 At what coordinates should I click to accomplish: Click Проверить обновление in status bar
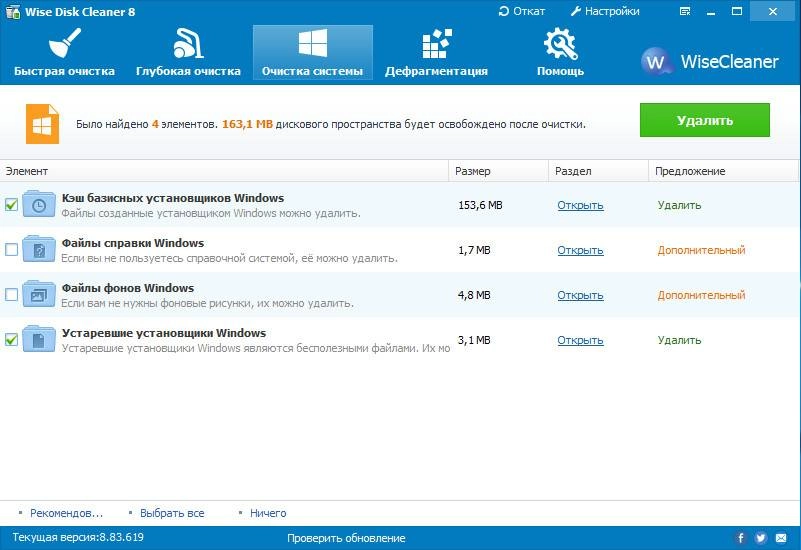coord(346,538)
